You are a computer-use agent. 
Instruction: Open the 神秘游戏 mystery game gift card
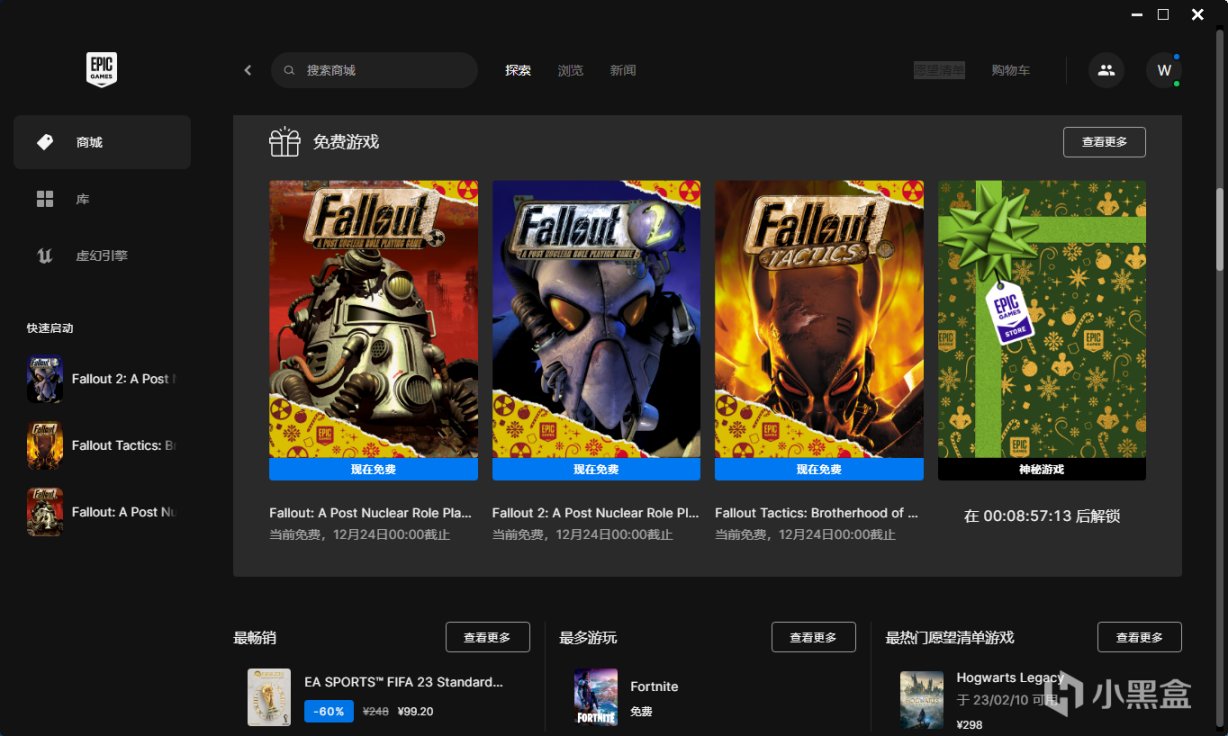[1041, 320]
